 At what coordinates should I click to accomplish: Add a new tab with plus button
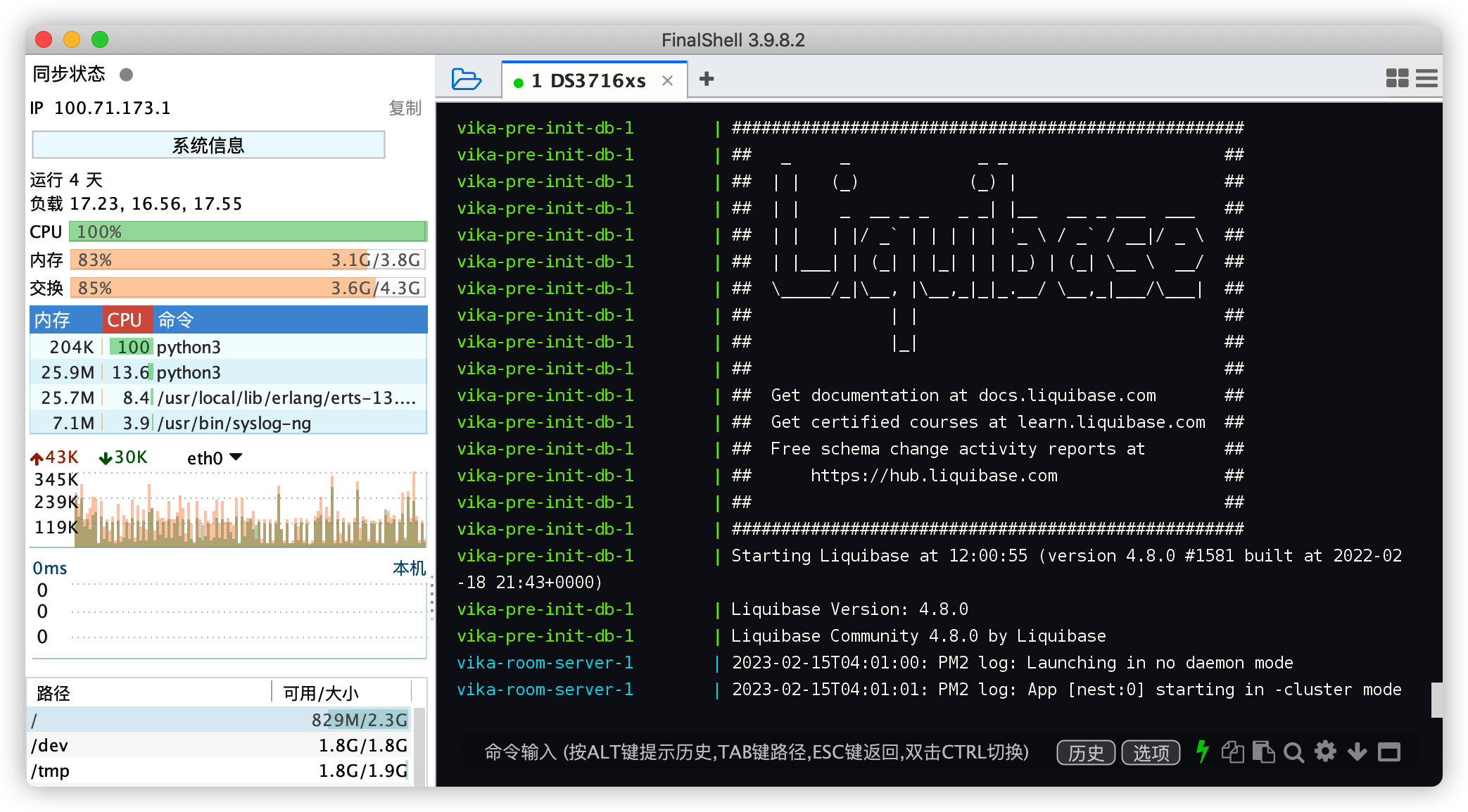point(707,79)
